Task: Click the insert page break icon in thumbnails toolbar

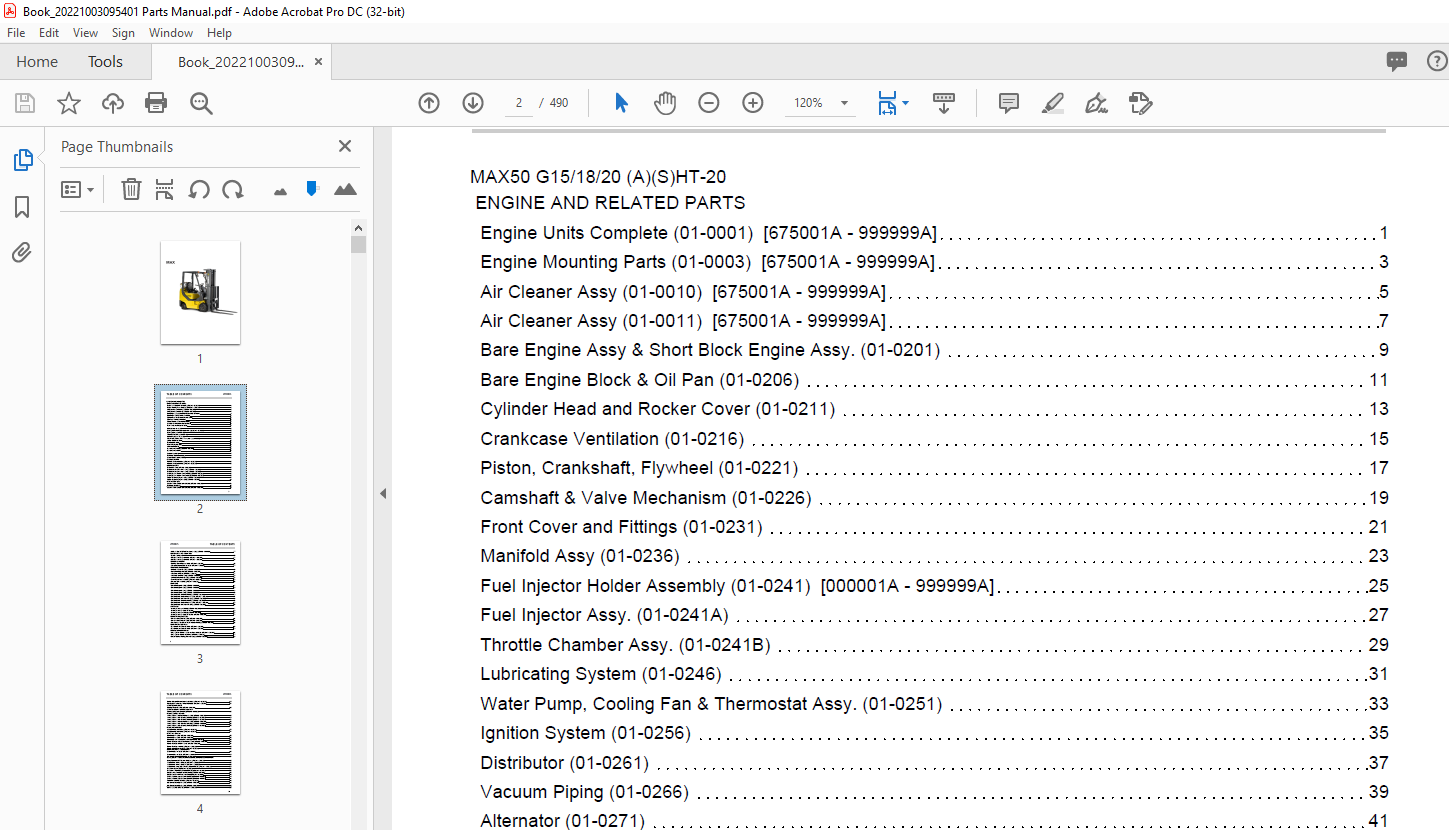Action: 165,189
